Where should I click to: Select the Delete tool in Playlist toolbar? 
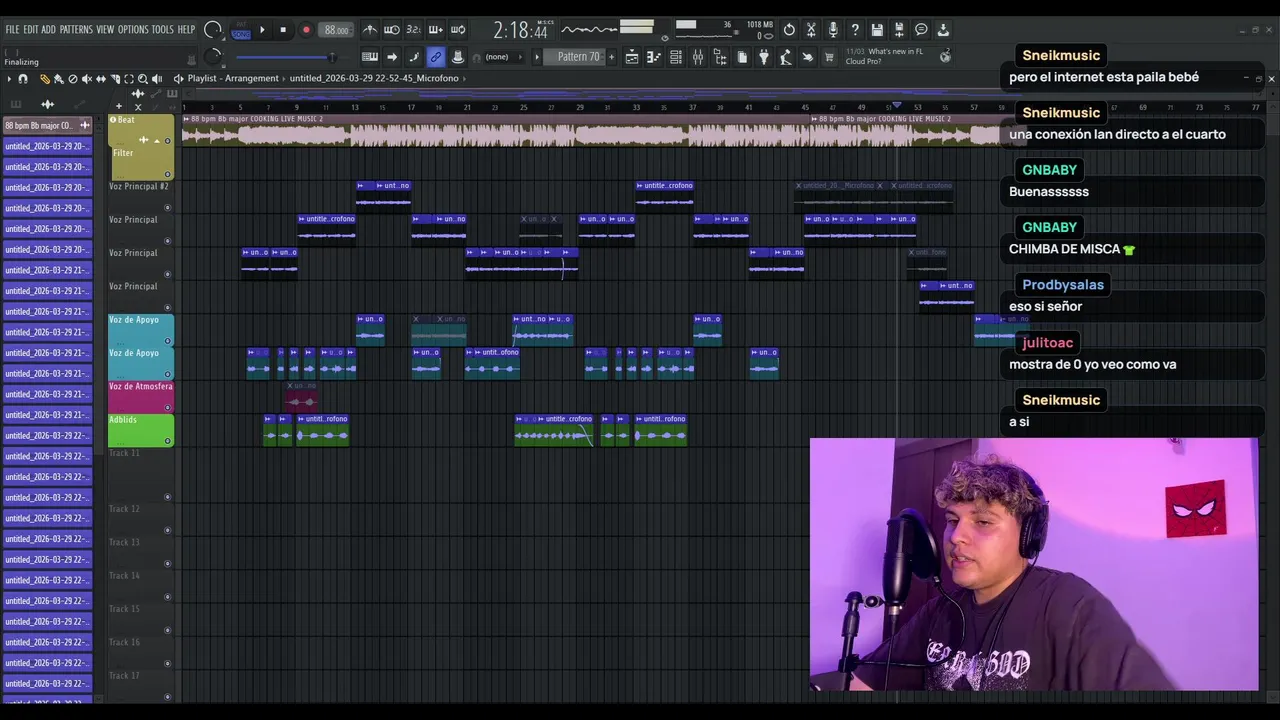(x=73, y=78)
